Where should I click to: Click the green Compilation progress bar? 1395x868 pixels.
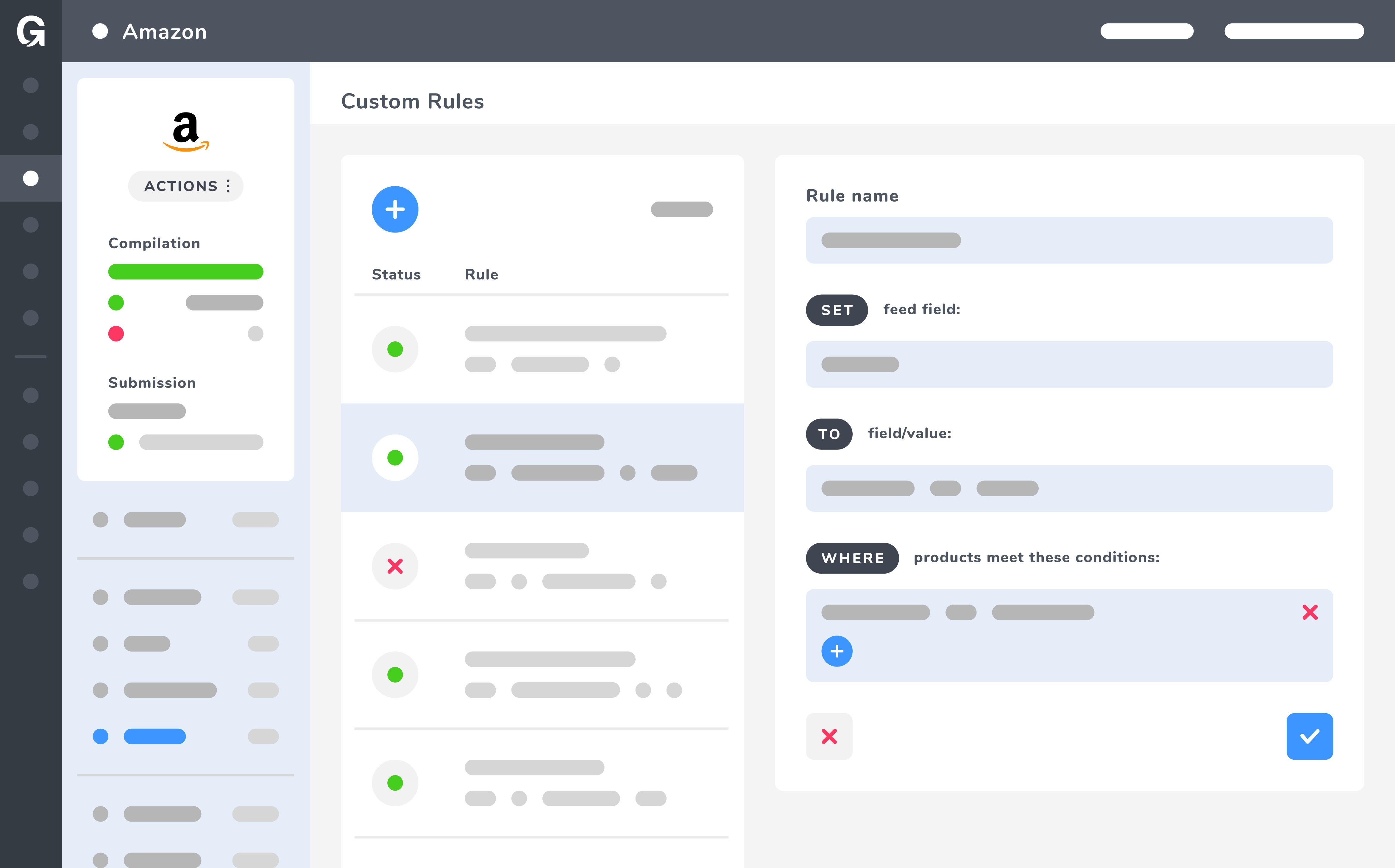(x=185, y=271)
